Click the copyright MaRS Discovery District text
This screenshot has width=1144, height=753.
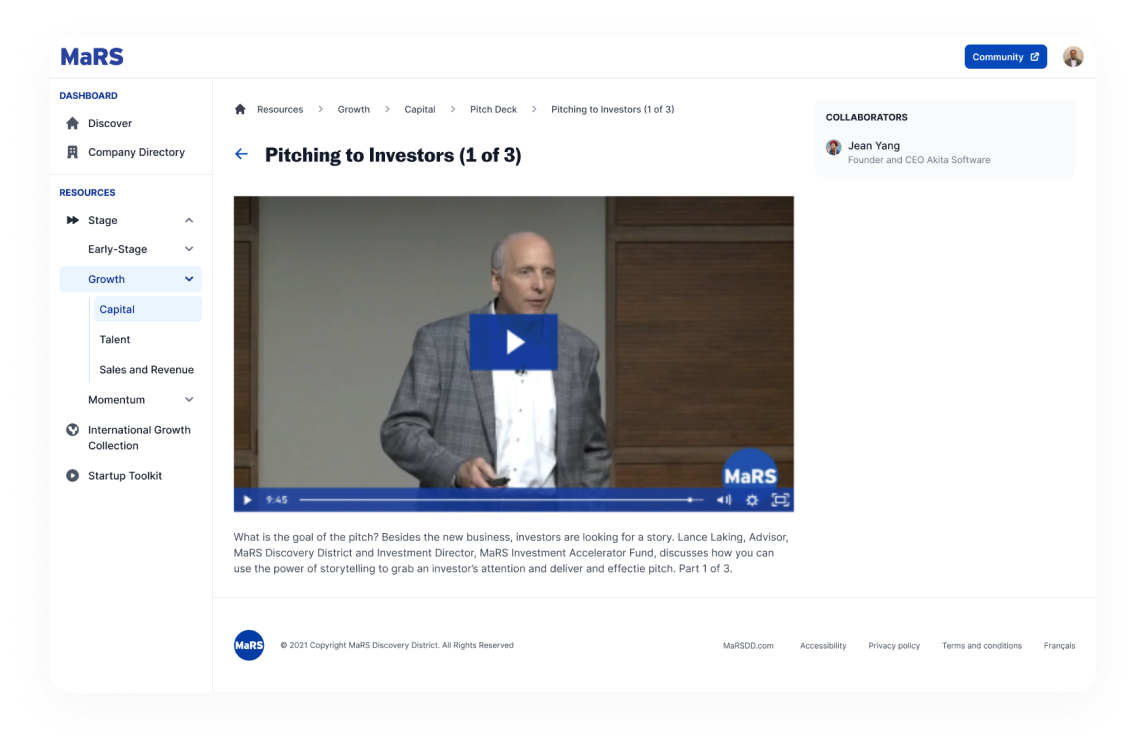397,645
